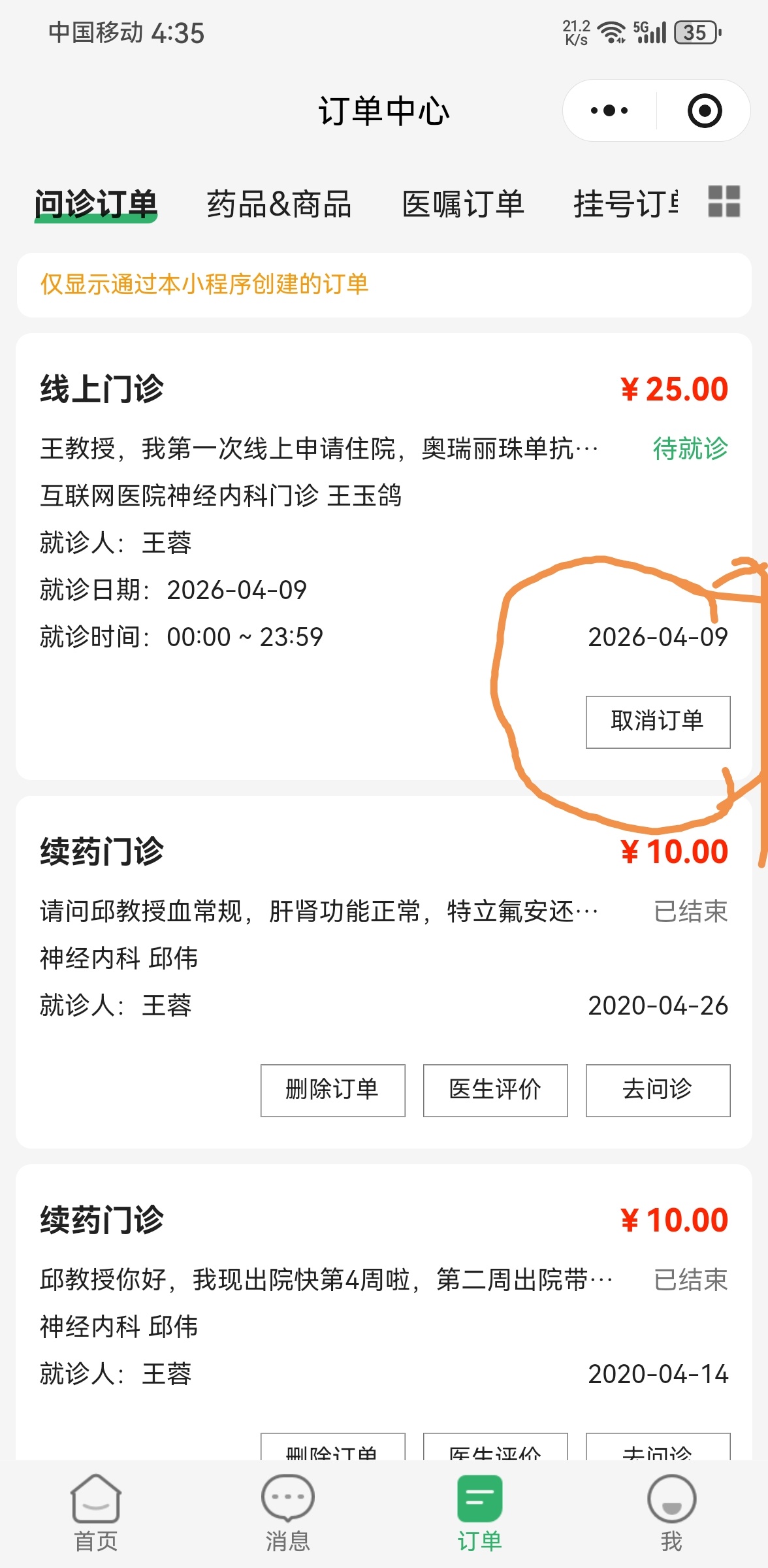Open the 续药门诊 order dated 2020-04-14
The image size is (768, 1568).
click(x=102, y=1220)
